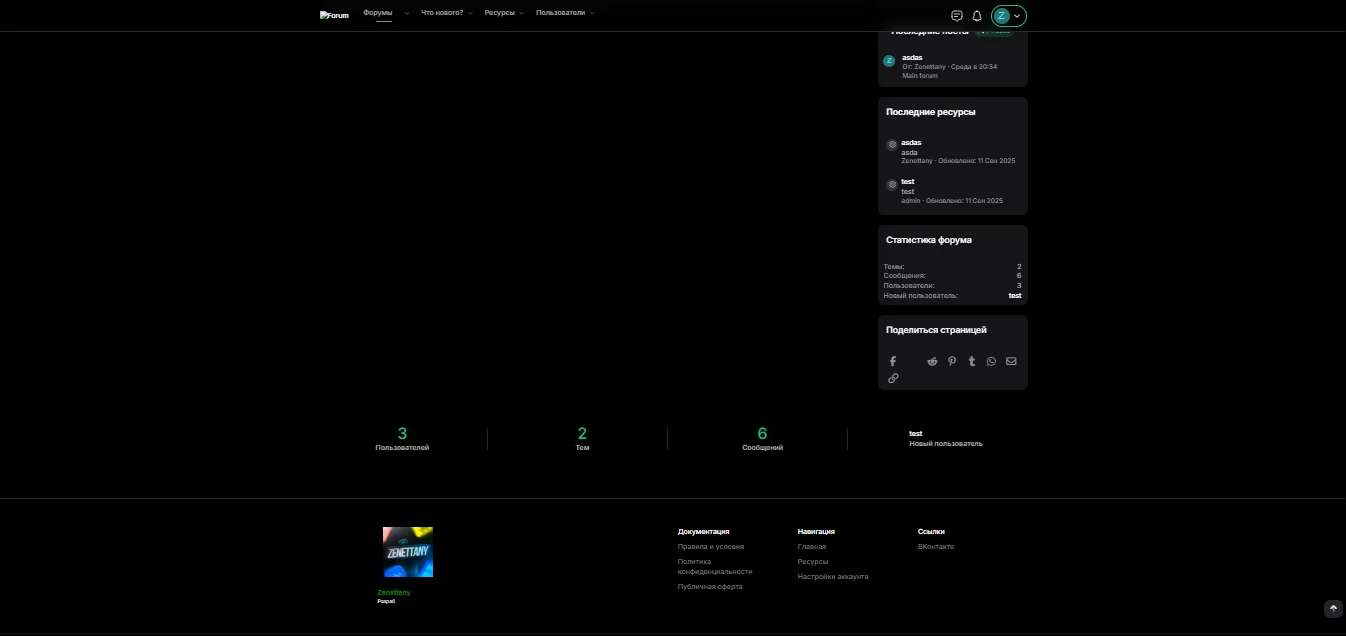Screen dimensions: 1346x636
Task: Share page on Tumblr
Action: 972,361
